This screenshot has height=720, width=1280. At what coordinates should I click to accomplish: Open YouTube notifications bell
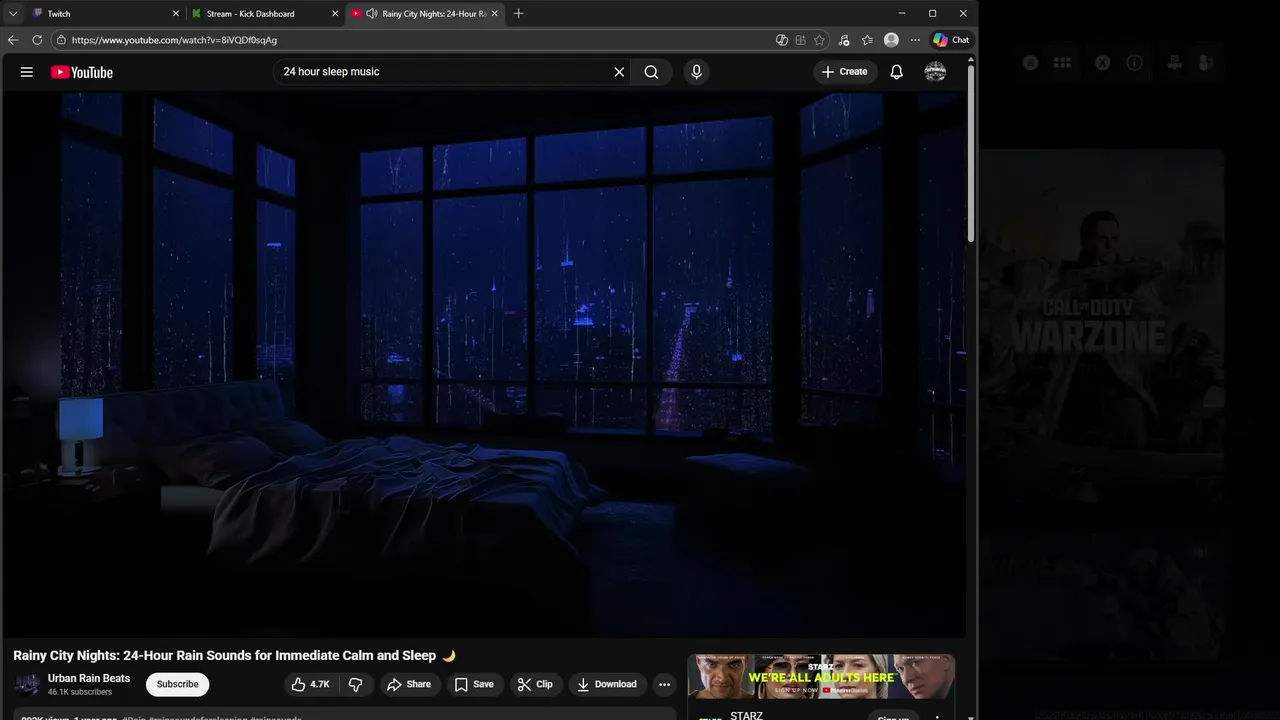click(x=897, y=72)
